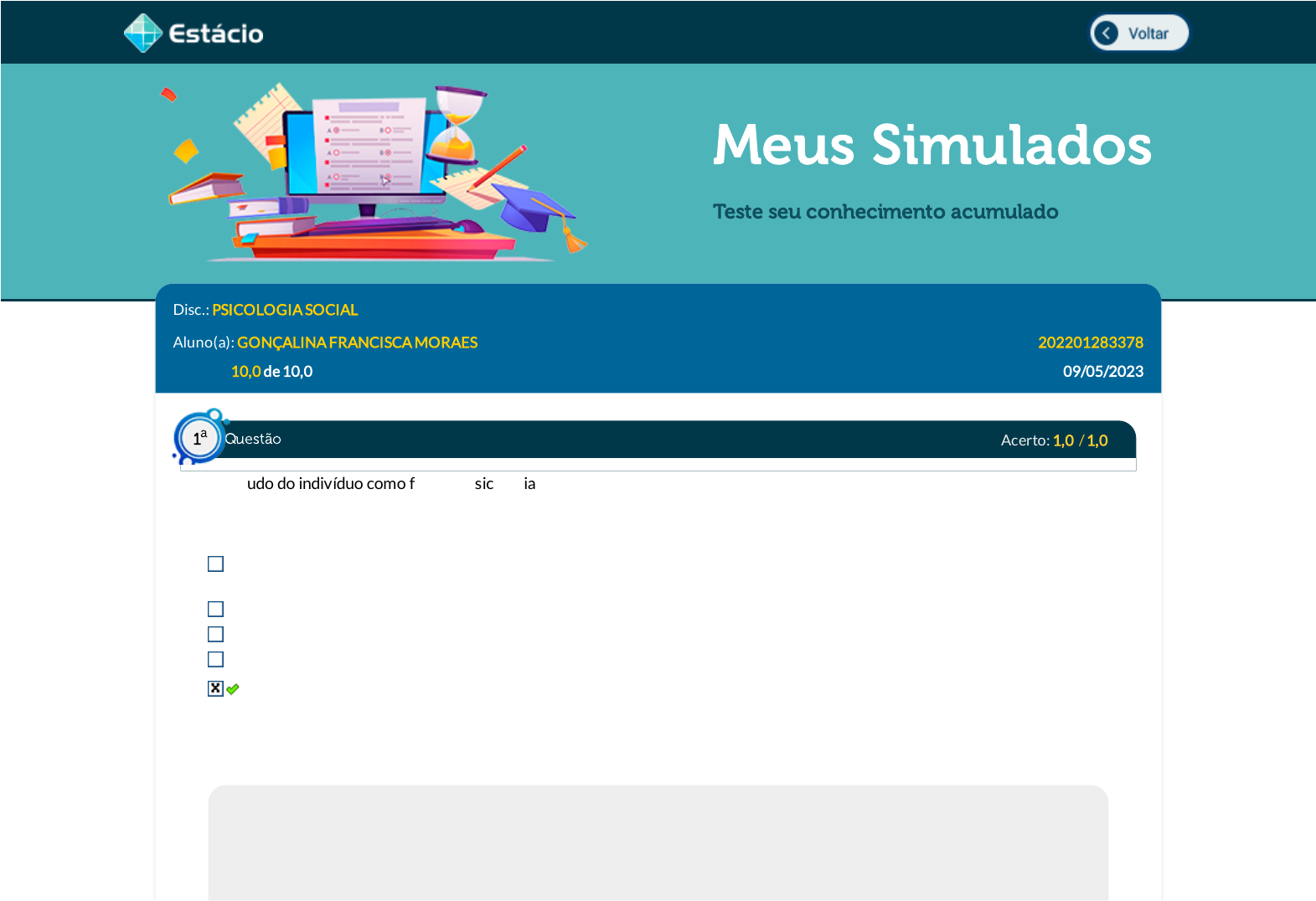
Task: Click the green checkmark beside the marked answer
Action: (x=233, y=689)
